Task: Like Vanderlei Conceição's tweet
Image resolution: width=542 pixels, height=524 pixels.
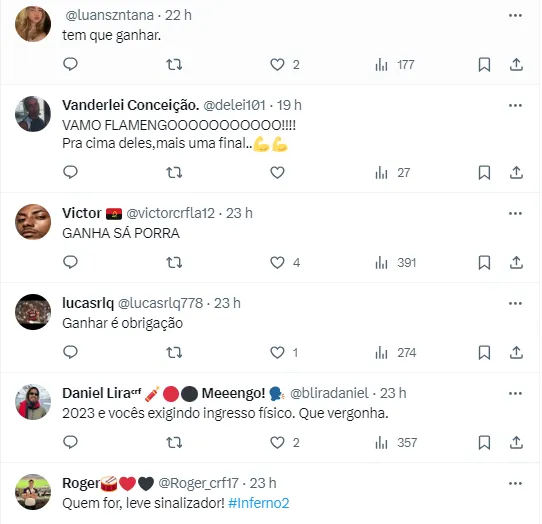Action: [277, 172]
